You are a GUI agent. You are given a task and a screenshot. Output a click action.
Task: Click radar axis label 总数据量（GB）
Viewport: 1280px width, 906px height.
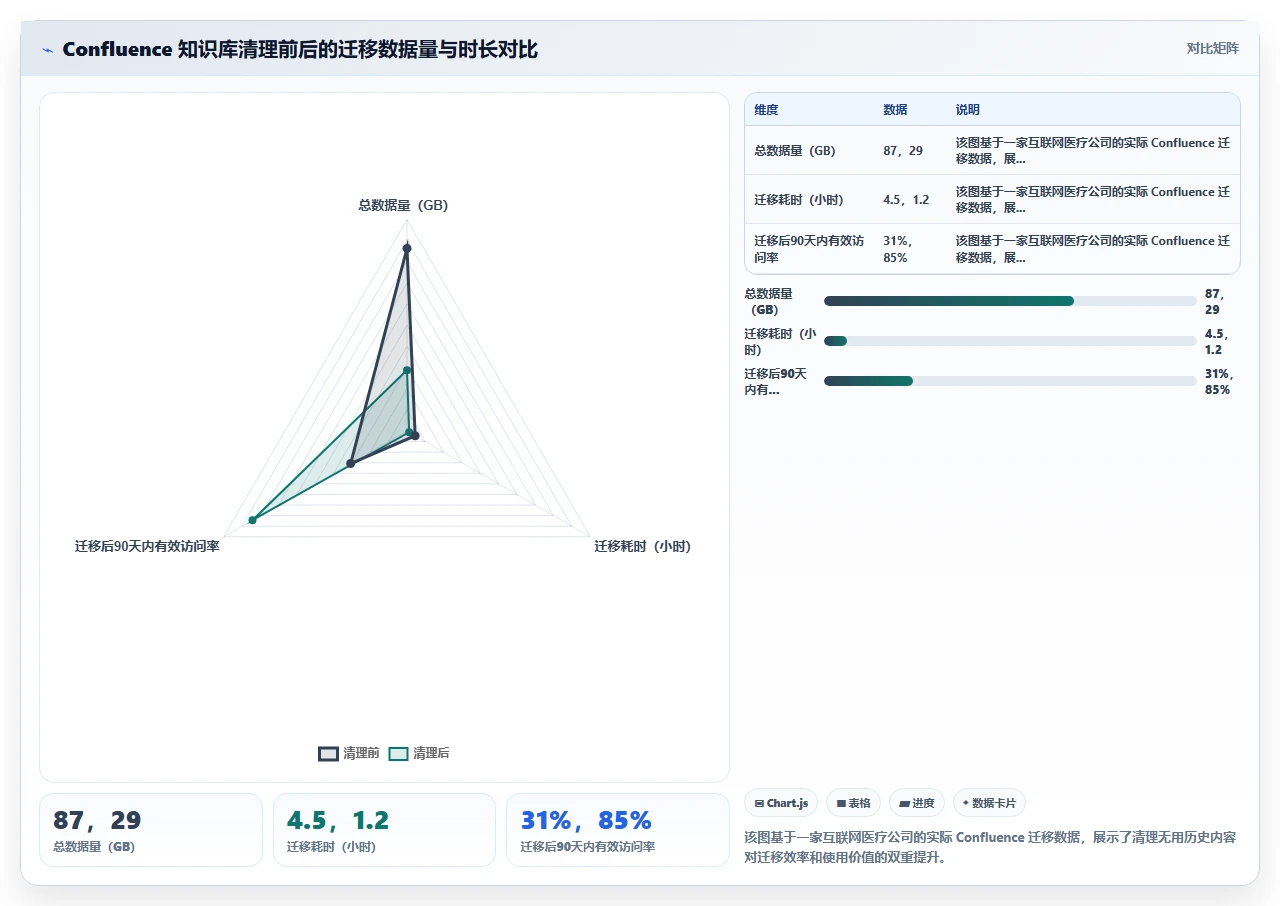pyautogui.click(x=403, y=205)
